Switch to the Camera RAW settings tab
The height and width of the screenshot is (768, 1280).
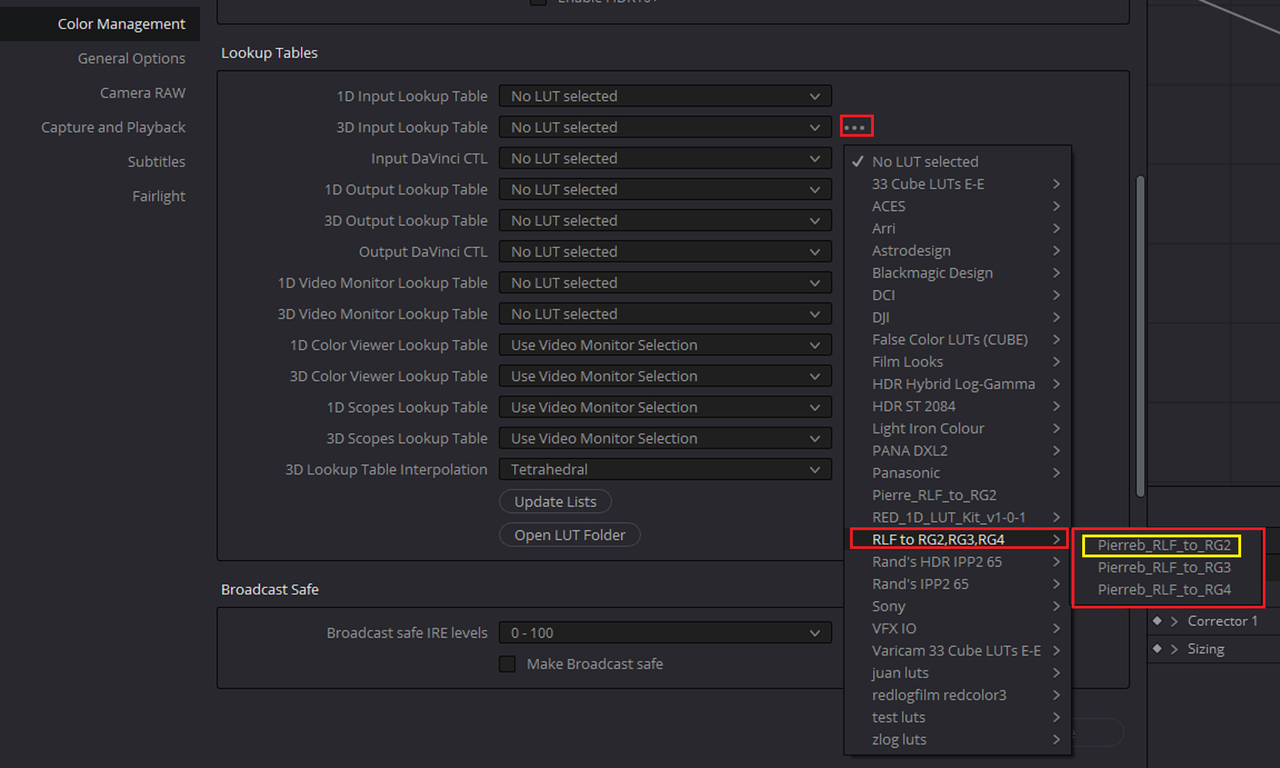(x=100, y=93)
